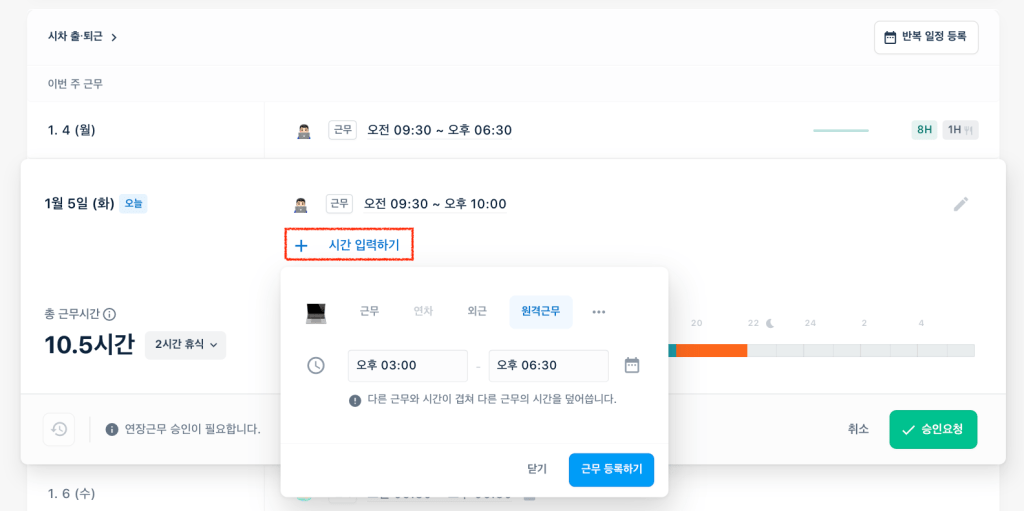The width and height of the screenshot is (1024, 511).
Task: Click the 반복 일정 등록 button
Action: click(926, 37)
